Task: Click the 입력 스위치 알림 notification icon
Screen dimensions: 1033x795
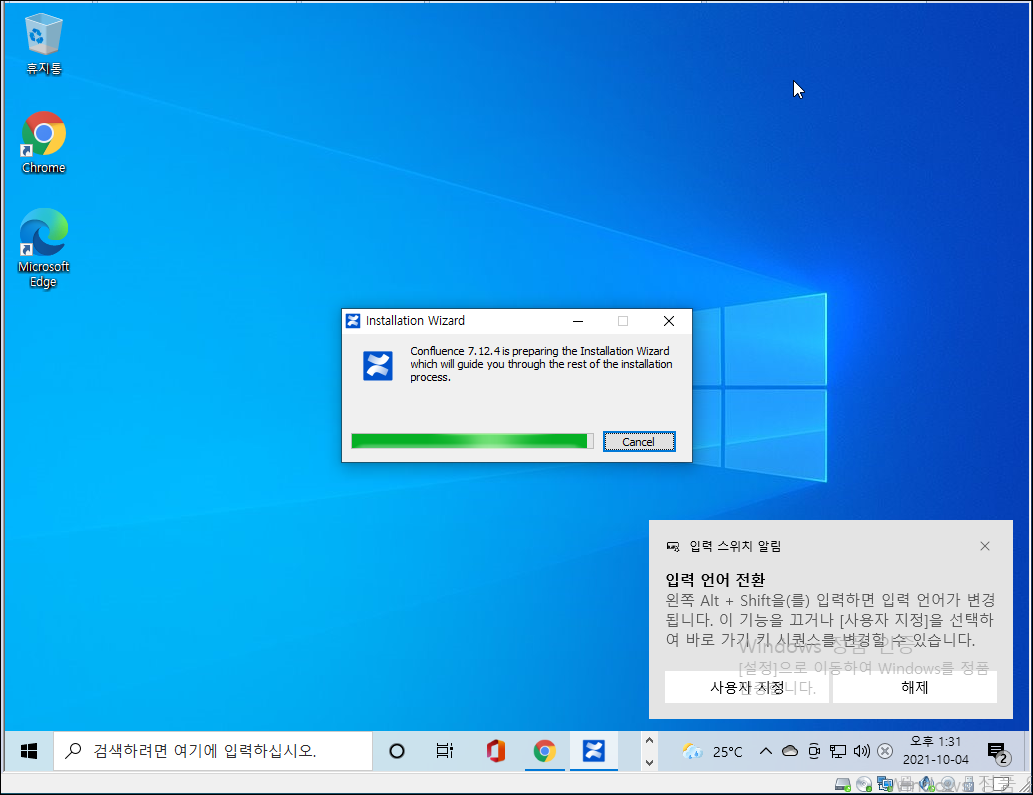Action: click(673, 546)
